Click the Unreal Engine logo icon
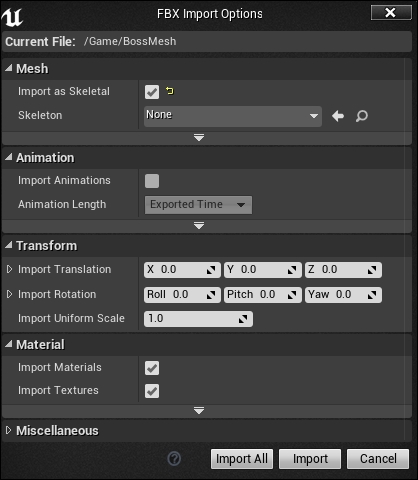This screenshot has height=480, width=418. point(12,17)
